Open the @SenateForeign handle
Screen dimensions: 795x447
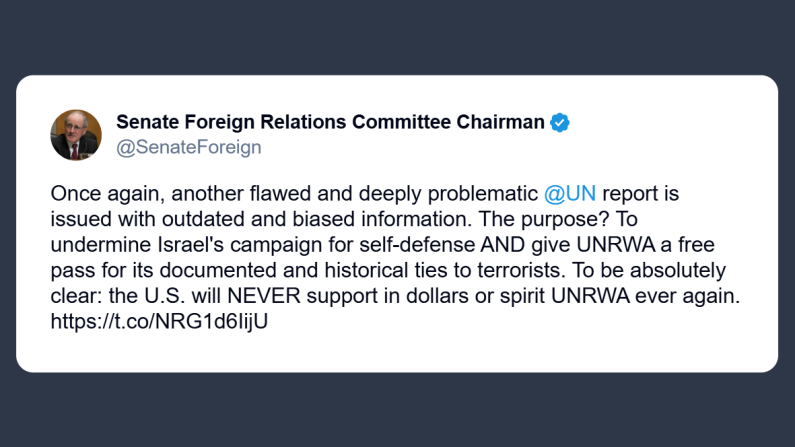189,148
